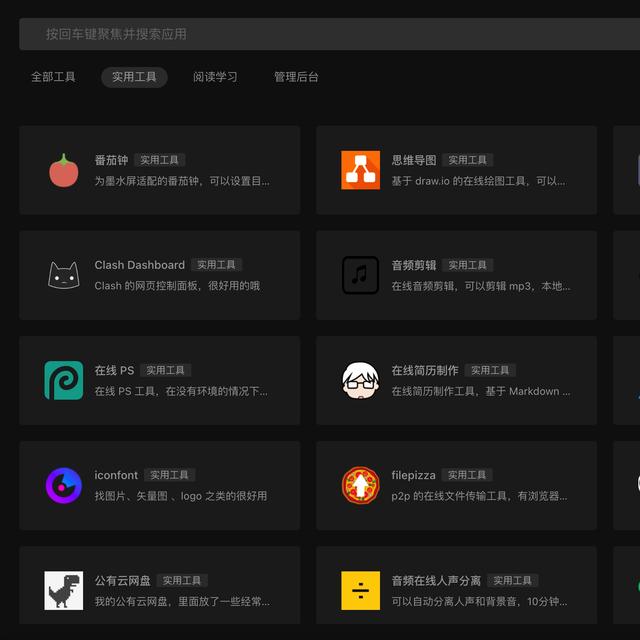Select the 实用工具 category tab
This screenshot has width=640, height=640.
coord(134,77)
